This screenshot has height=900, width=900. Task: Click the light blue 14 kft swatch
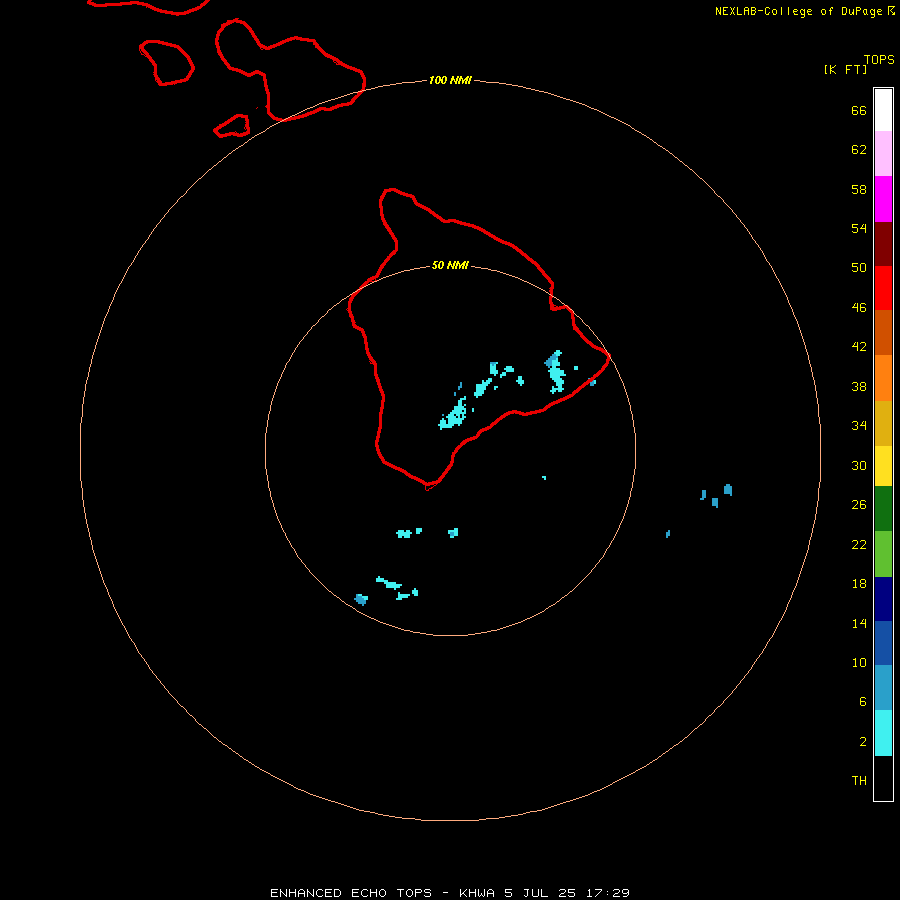coord(883,688)
